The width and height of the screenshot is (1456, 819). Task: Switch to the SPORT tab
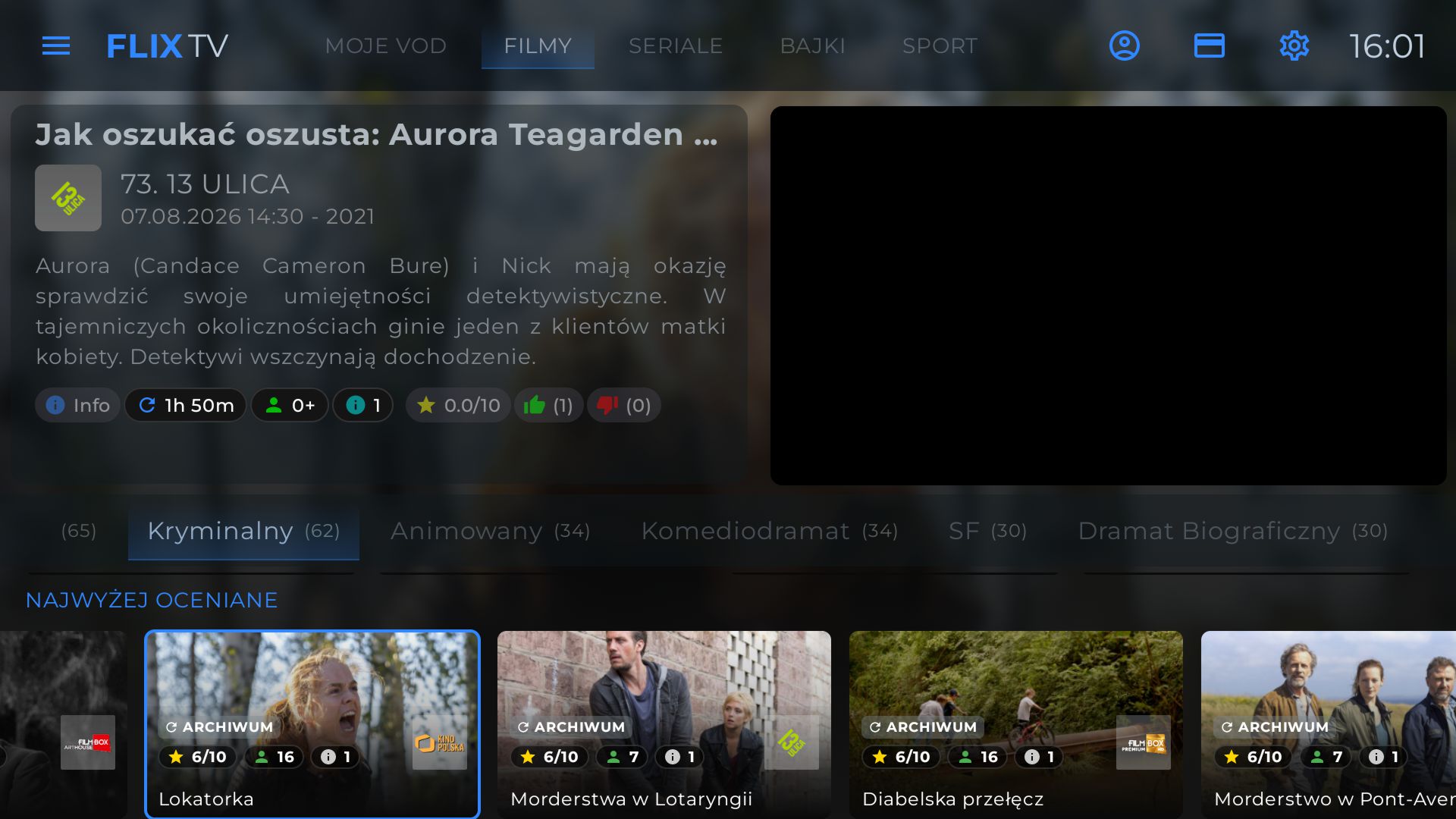(x=940, y=46)
